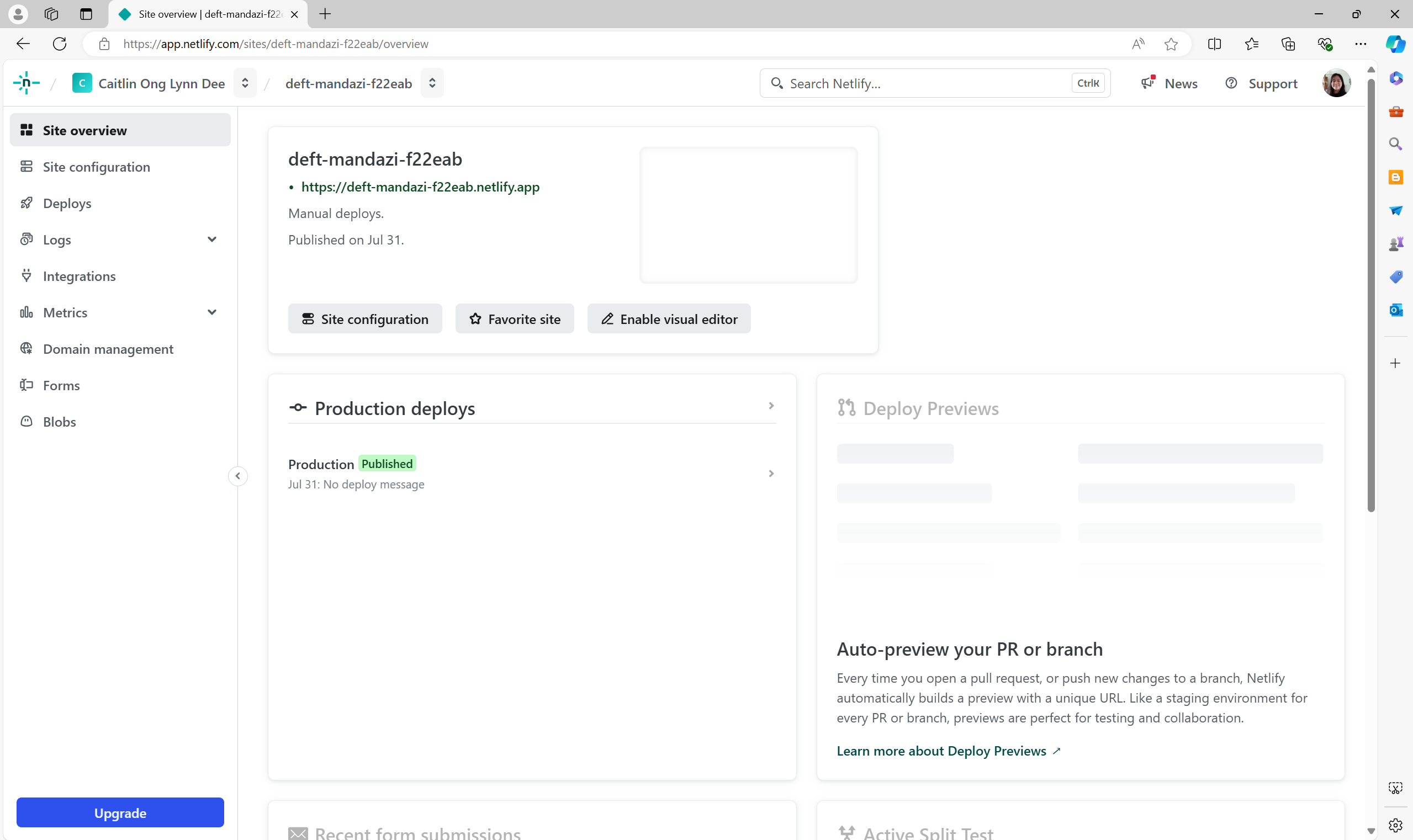Image resolution: width=1413 pixels, height=840 pixels.
Task: Open Browser essentials heart icon
Action: click(x=1325, y=44)
